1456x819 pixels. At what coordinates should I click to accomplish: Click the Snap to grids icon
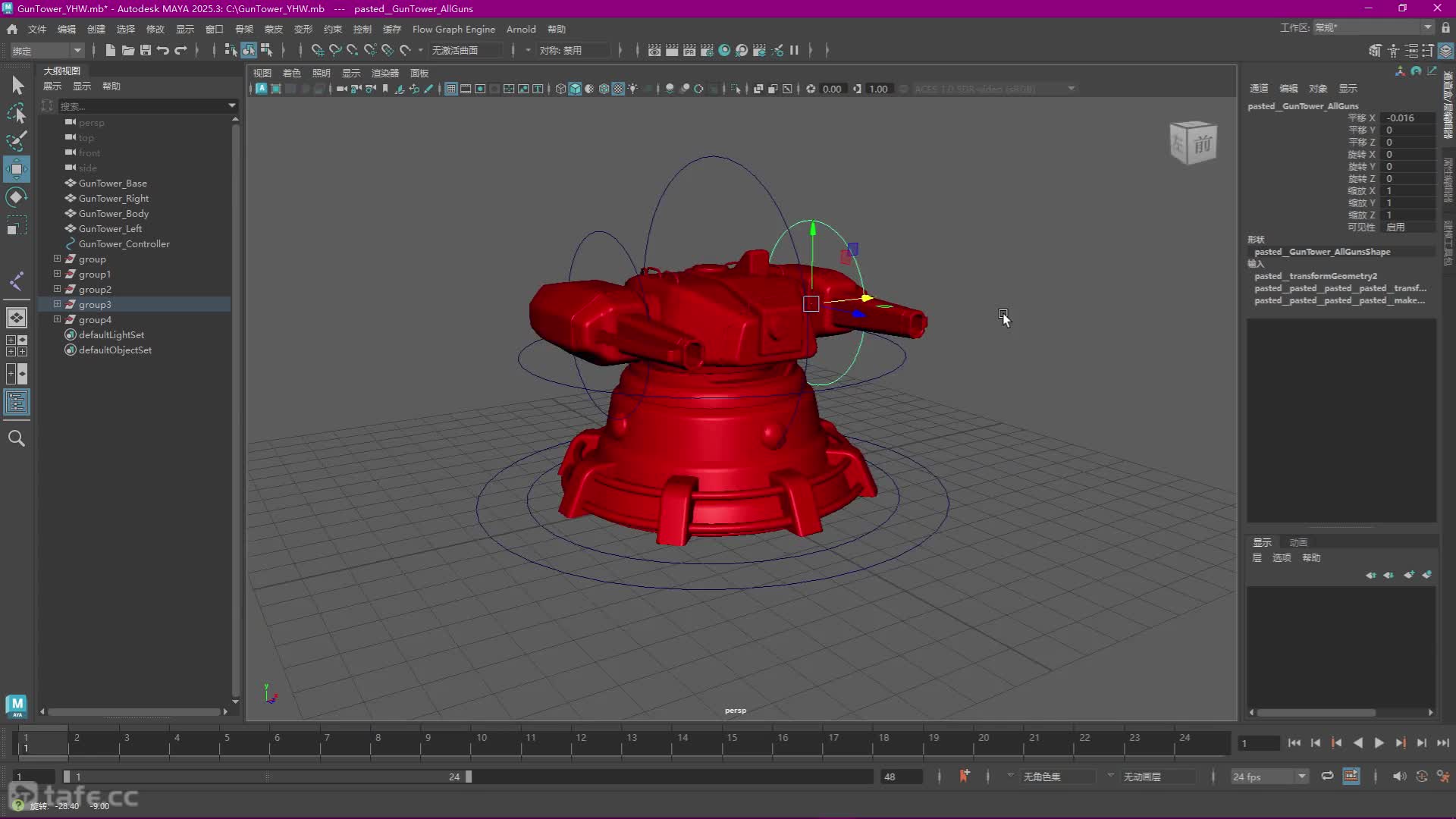(318, 50)
